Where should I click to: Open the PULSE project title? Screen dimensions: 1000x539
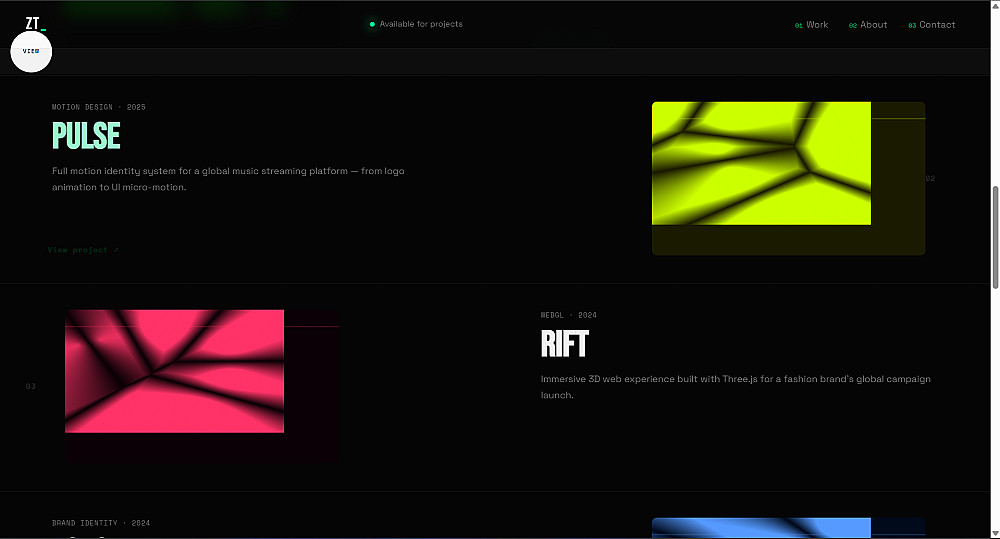(x=86, y=136)
